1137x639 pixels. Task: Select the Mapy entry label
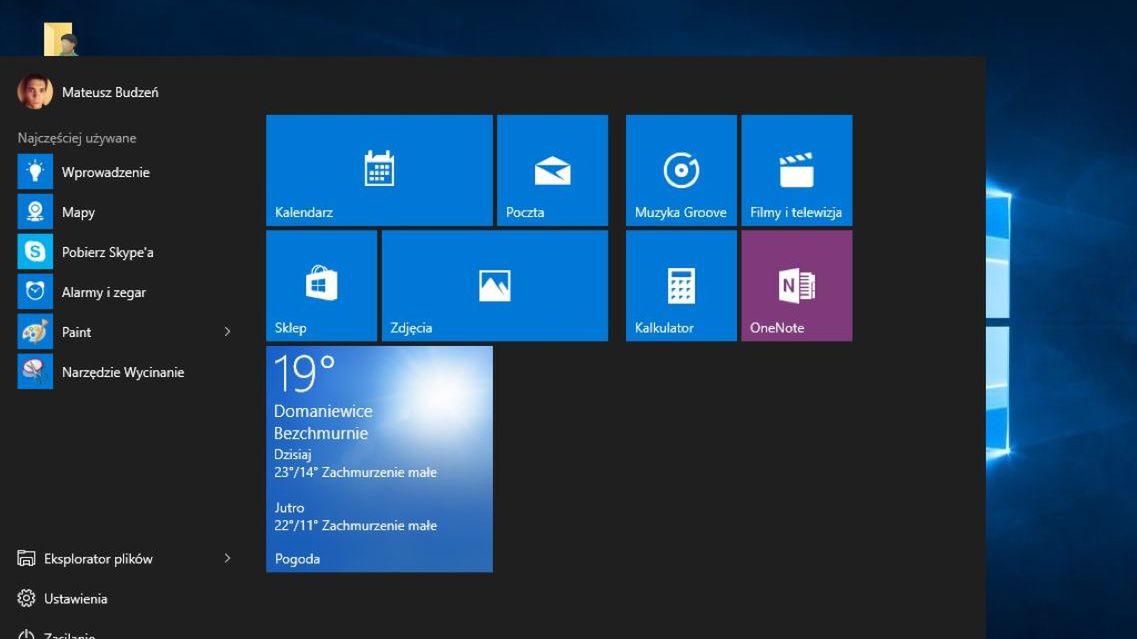pos(78,212)
